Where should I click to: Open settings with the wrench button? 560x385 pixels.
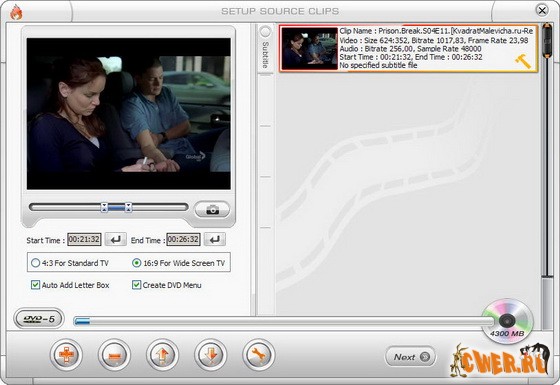[259, 355]
